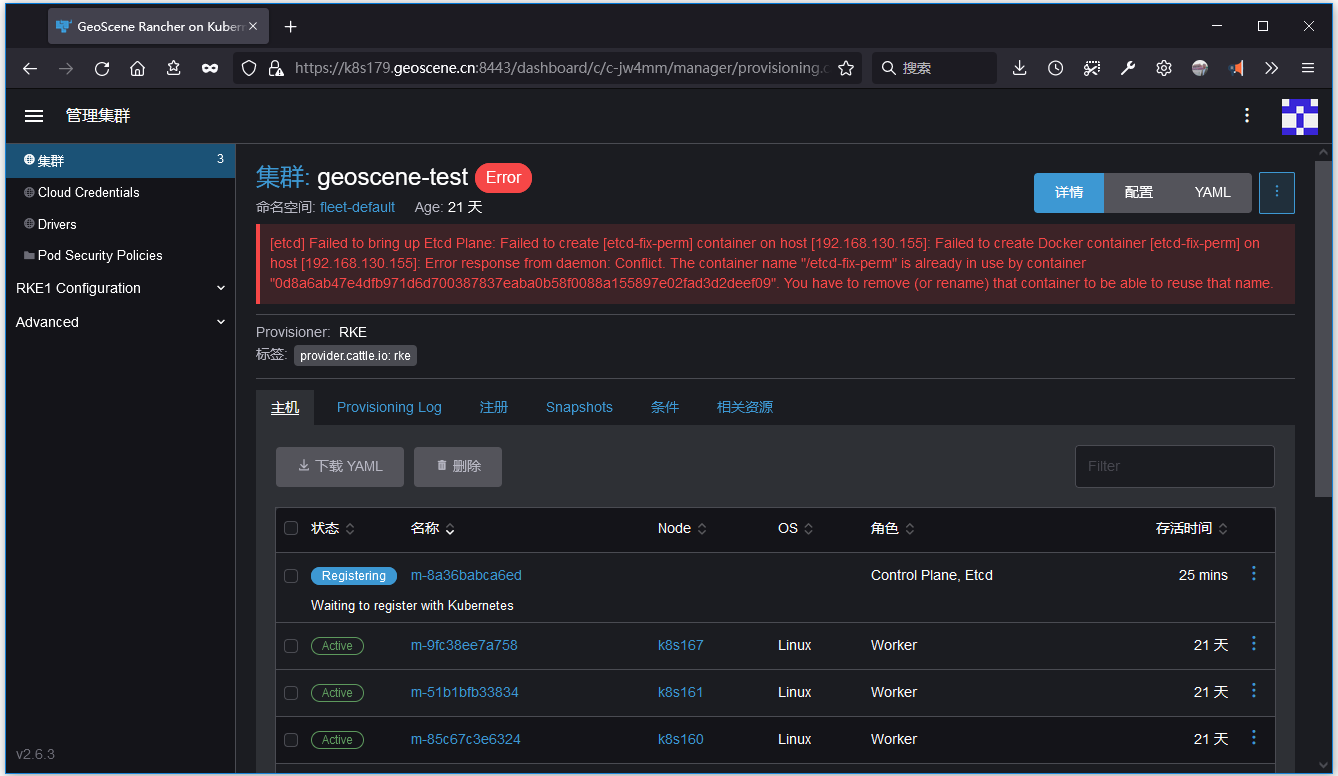Focus the browser 搜索 search box

coord(934,68)
